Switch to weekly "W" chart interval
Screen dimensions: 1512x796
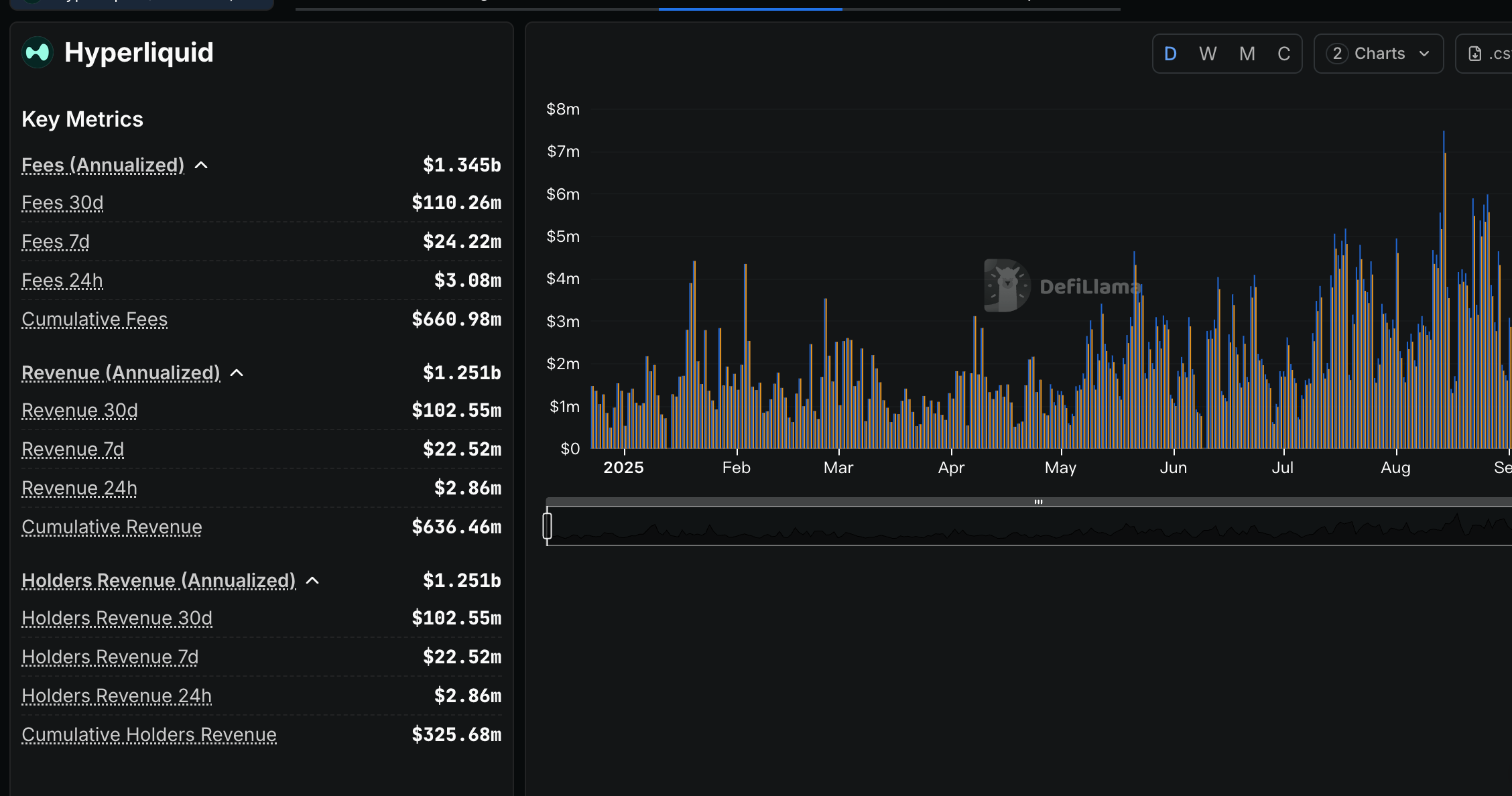point(1208,54)
